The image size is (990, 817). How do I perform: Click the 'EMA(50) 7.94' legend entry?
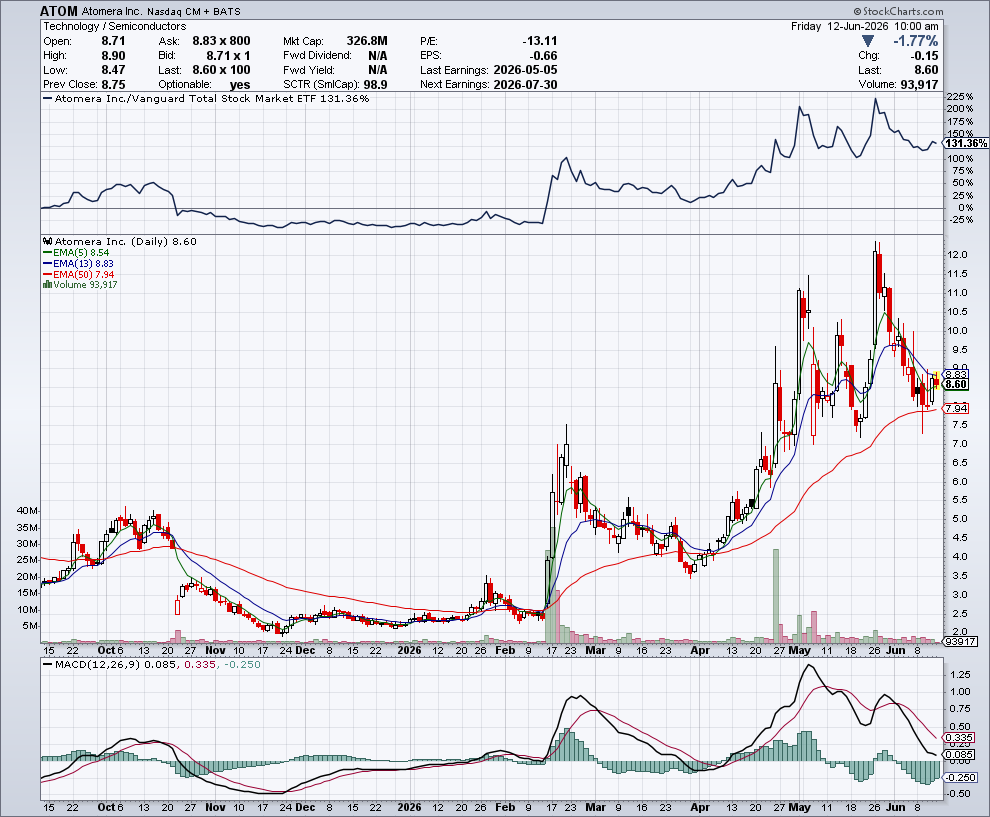(x=83, y=274)
